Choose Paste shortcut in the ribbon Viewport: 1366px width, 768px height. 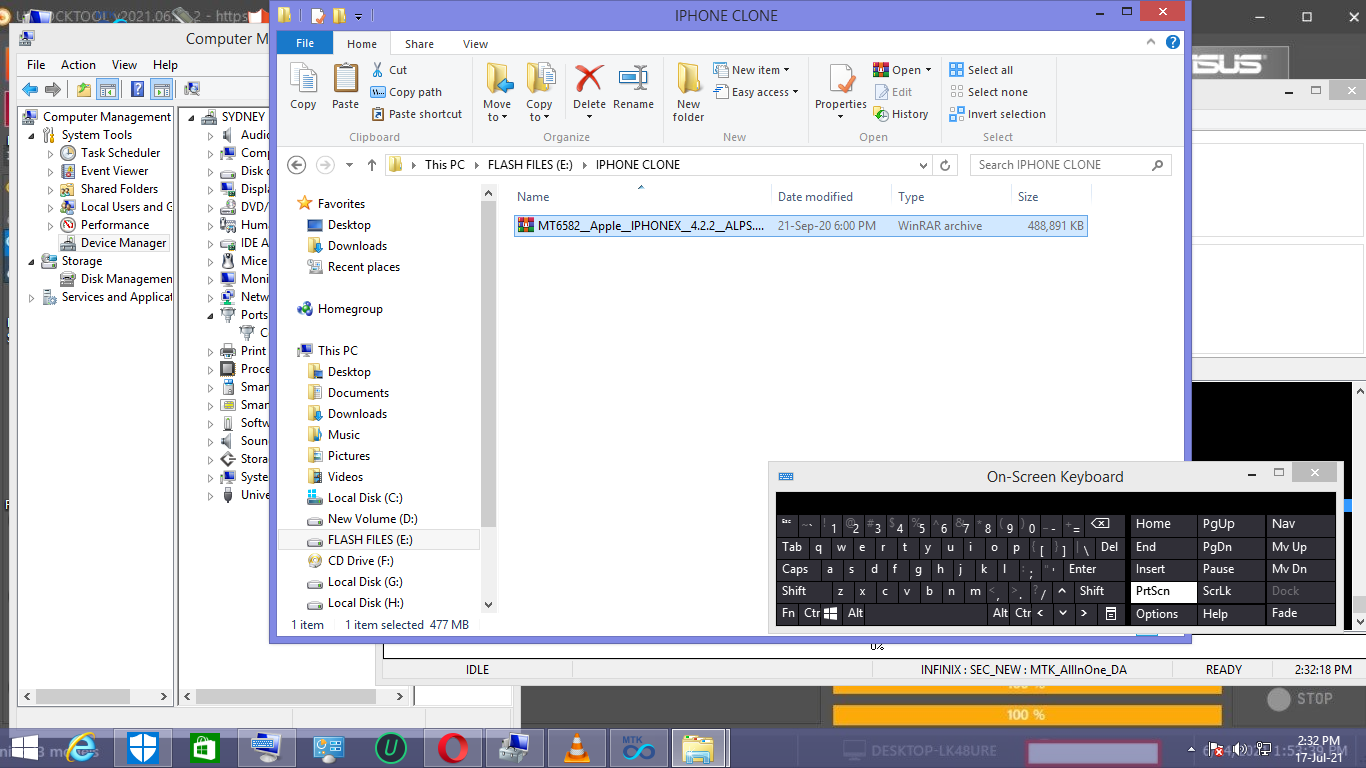pos(417,114)
